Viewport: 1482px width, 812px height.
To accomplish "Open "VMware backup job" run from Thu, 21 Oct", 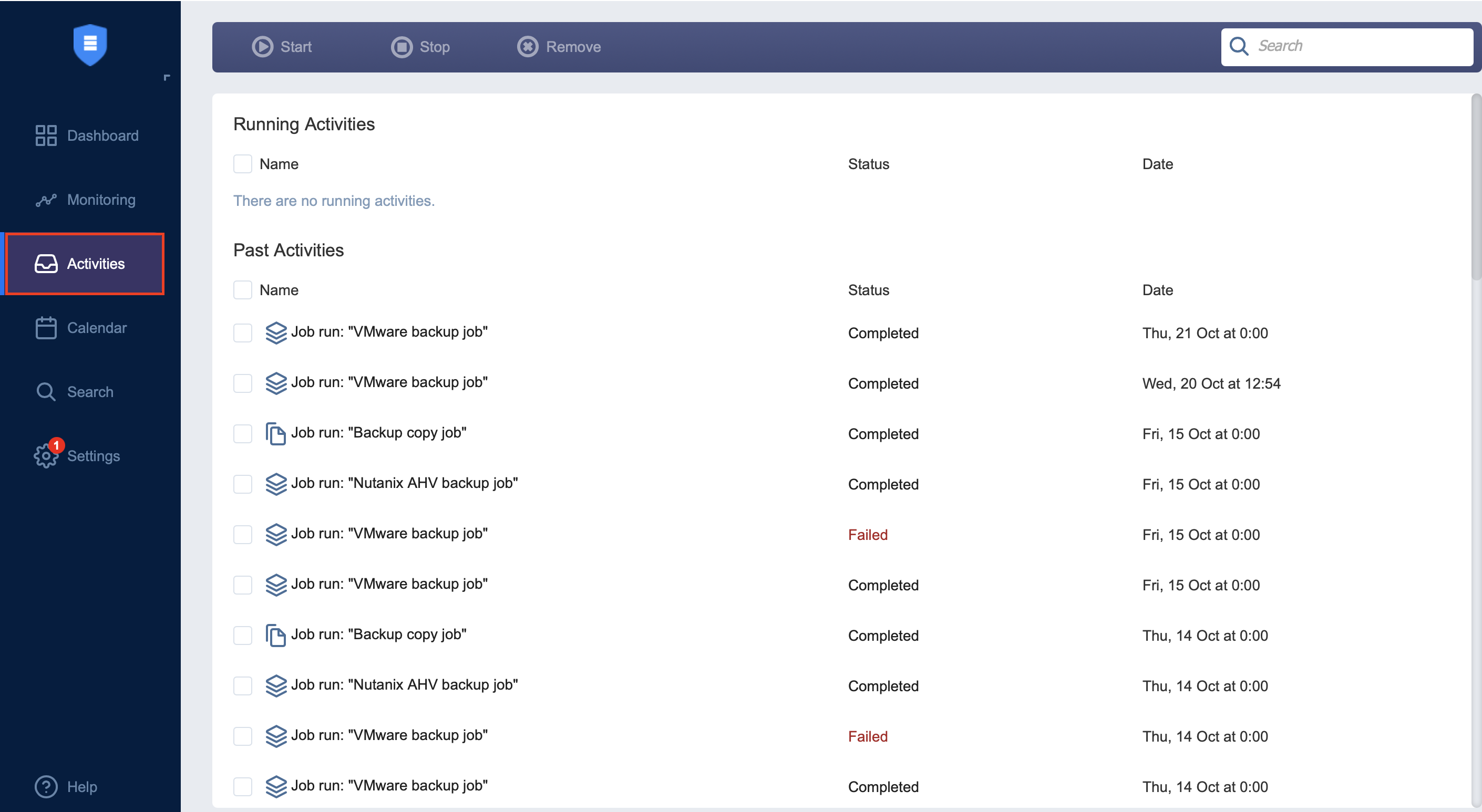I will point(389,332).
